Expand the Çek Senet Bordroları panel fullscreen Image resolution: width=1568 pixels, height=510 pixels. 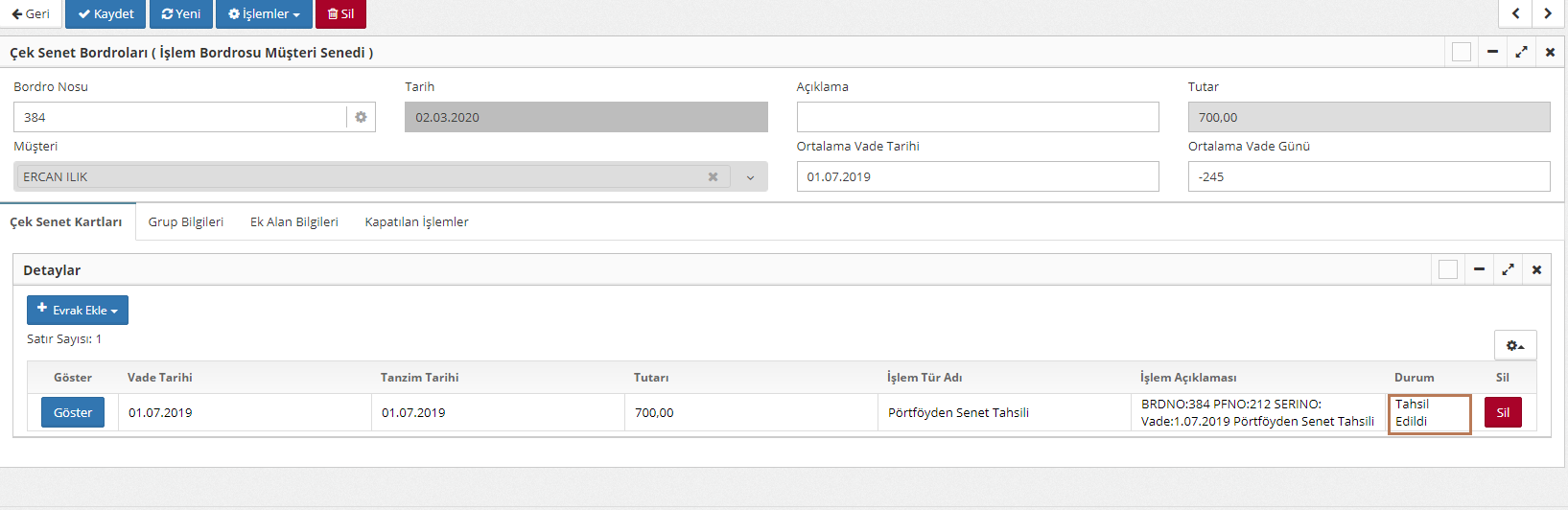pos(1521,53)
